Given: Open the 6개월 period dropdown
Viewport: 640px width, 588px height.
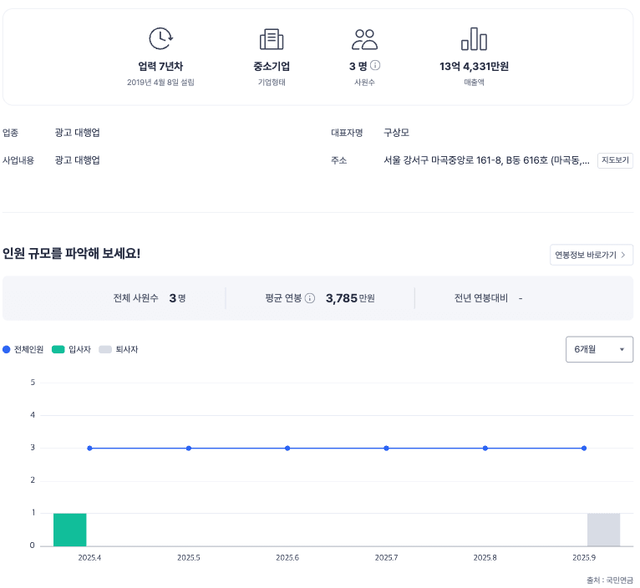Looking at the screenshot, I should tap(599, 349).
